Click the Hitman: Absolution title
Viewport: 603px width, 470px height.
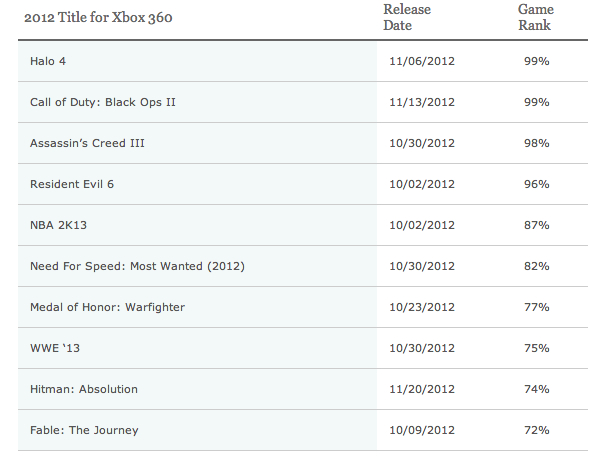pos(84,389)
